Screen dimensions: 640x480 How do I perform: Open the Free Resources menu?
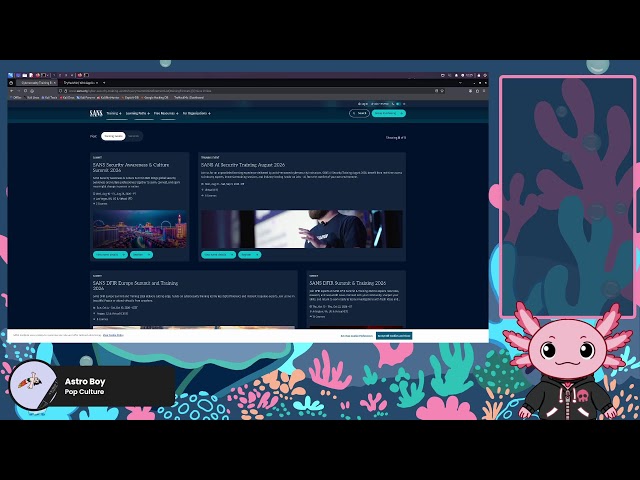click(x=166, y=113)
